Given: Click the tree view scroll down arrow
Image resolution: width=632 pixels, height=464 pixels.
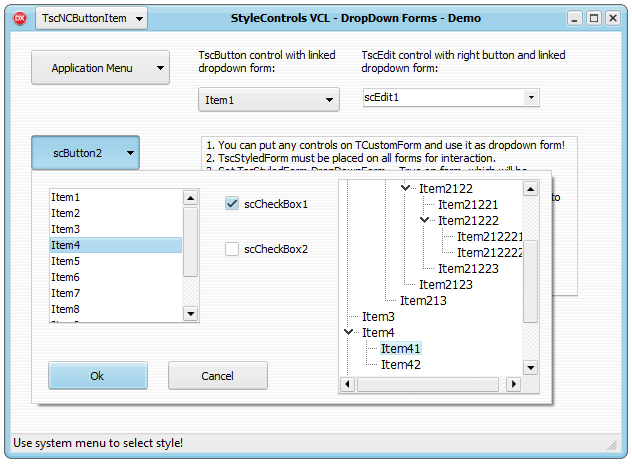Looking at the screenshot, I should coord(530,367).
